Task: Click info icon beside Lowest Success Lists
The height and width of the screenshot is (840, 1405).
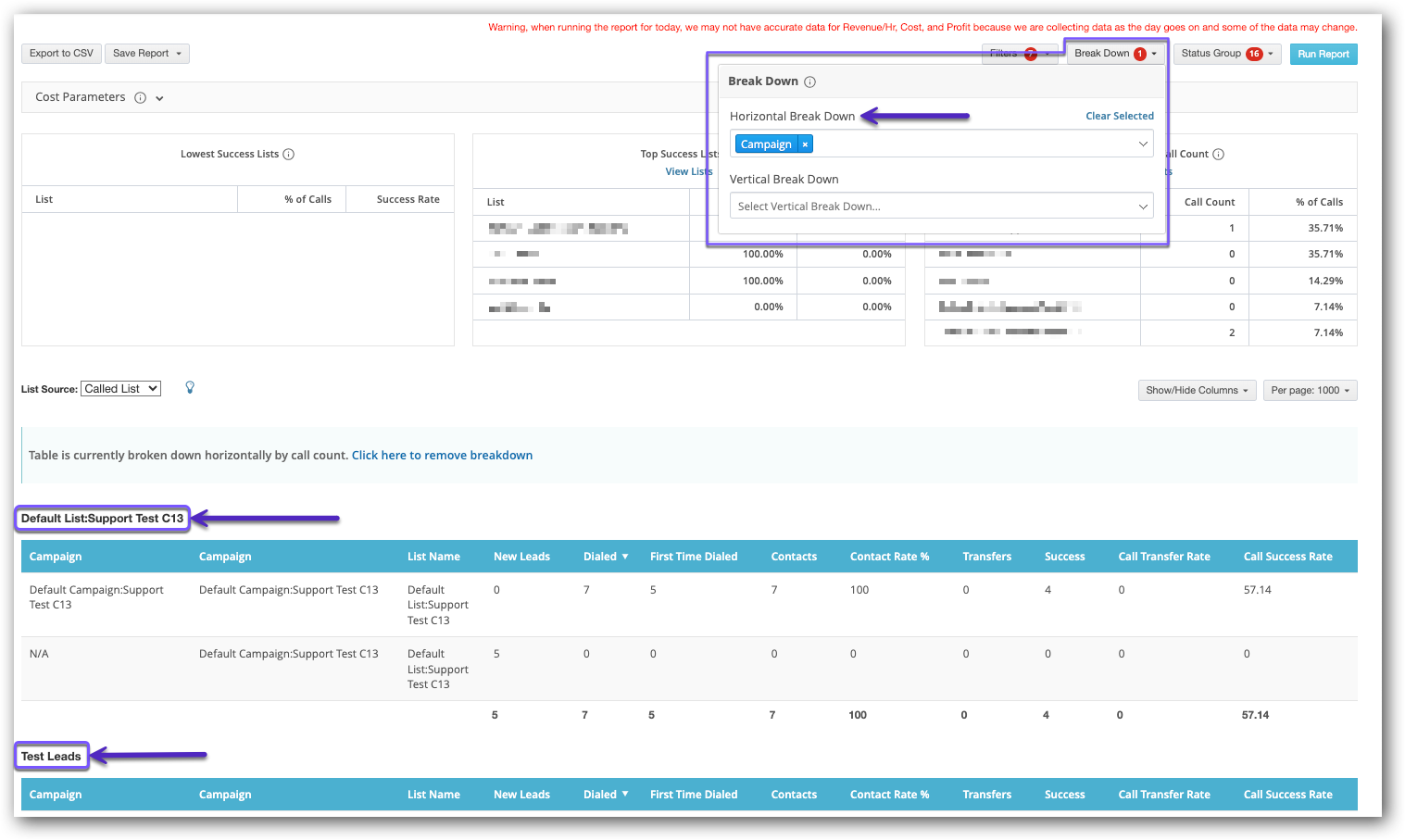Action: point(289,155)
